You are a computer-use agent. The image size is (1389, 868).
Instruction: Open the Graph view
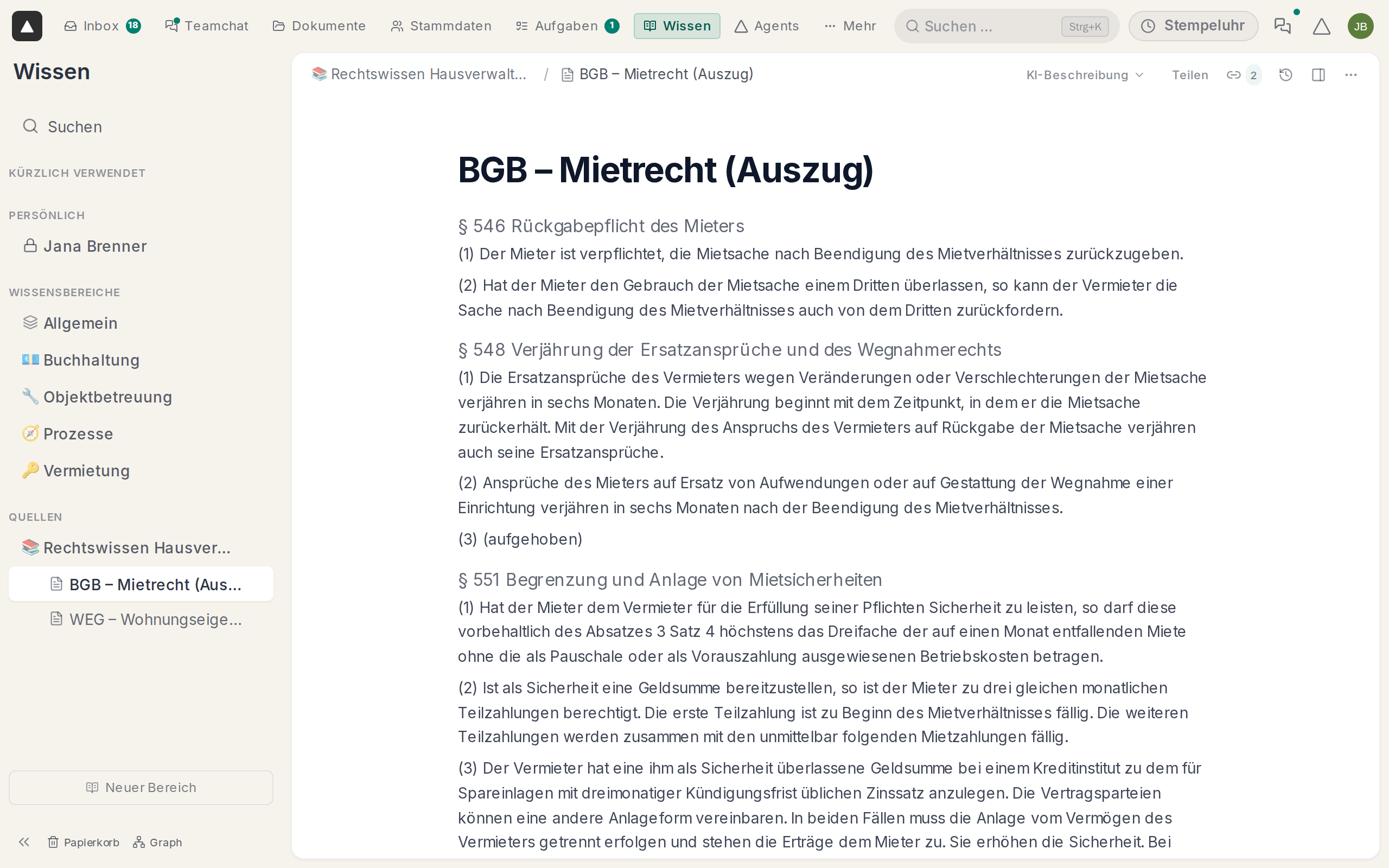(x=158, y=841)
